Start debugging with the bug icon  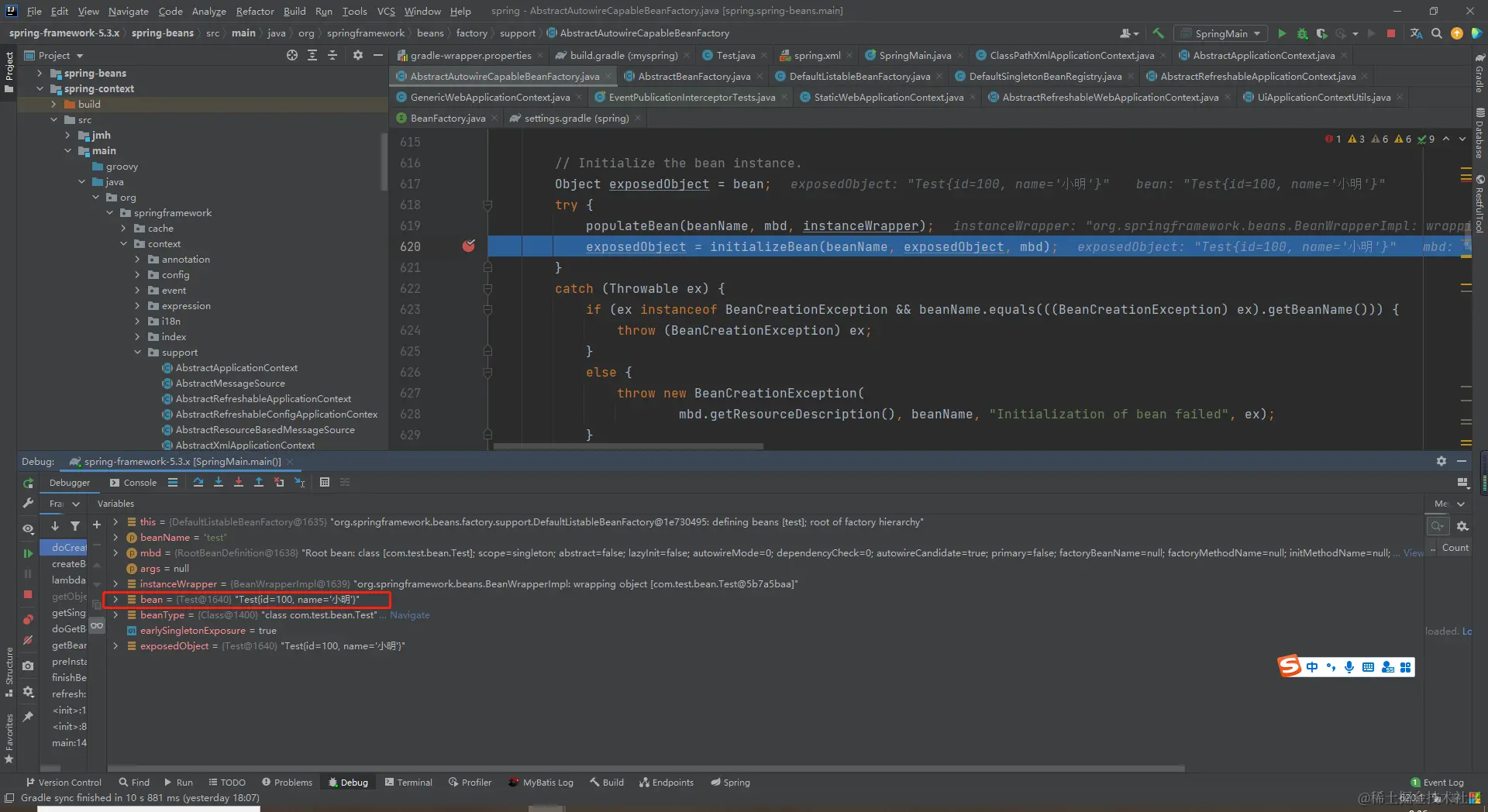pos(1302,33)
